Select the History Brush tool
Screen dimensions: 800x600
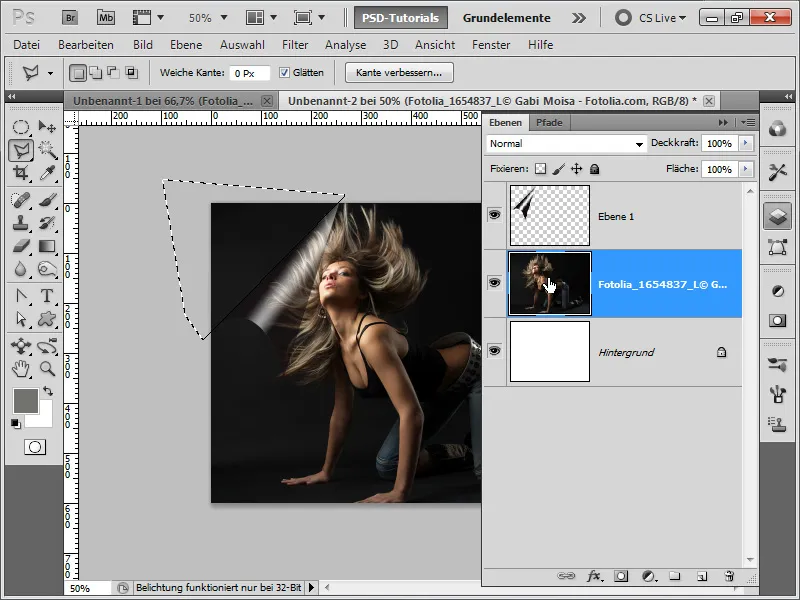[47, 223]
